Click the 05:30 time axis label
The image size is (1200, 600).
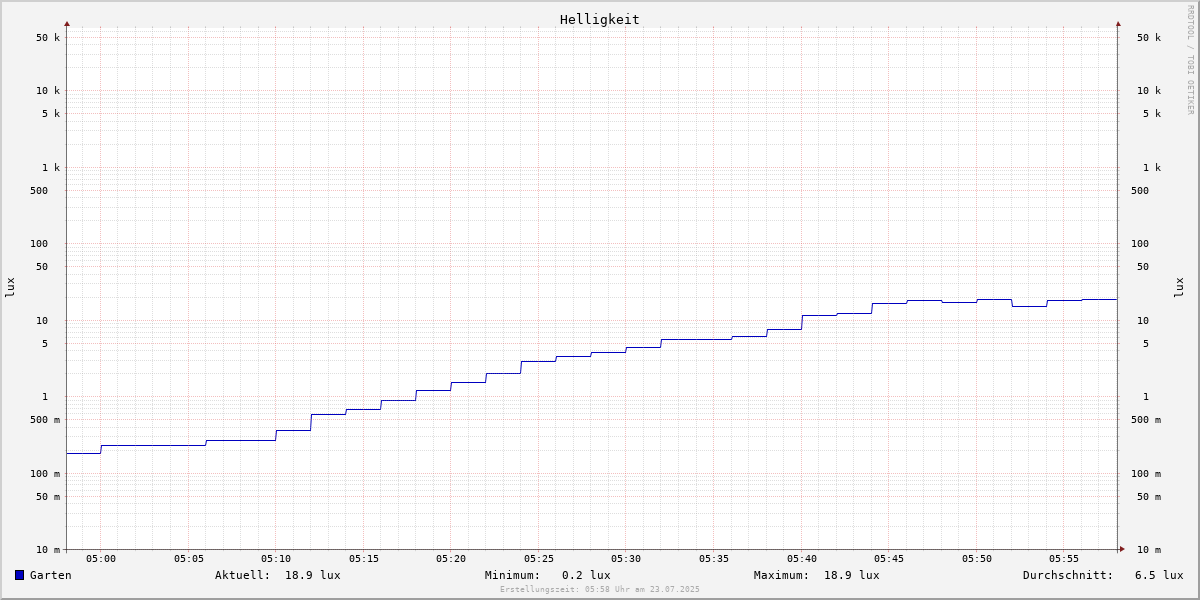[x=626, y=559]
